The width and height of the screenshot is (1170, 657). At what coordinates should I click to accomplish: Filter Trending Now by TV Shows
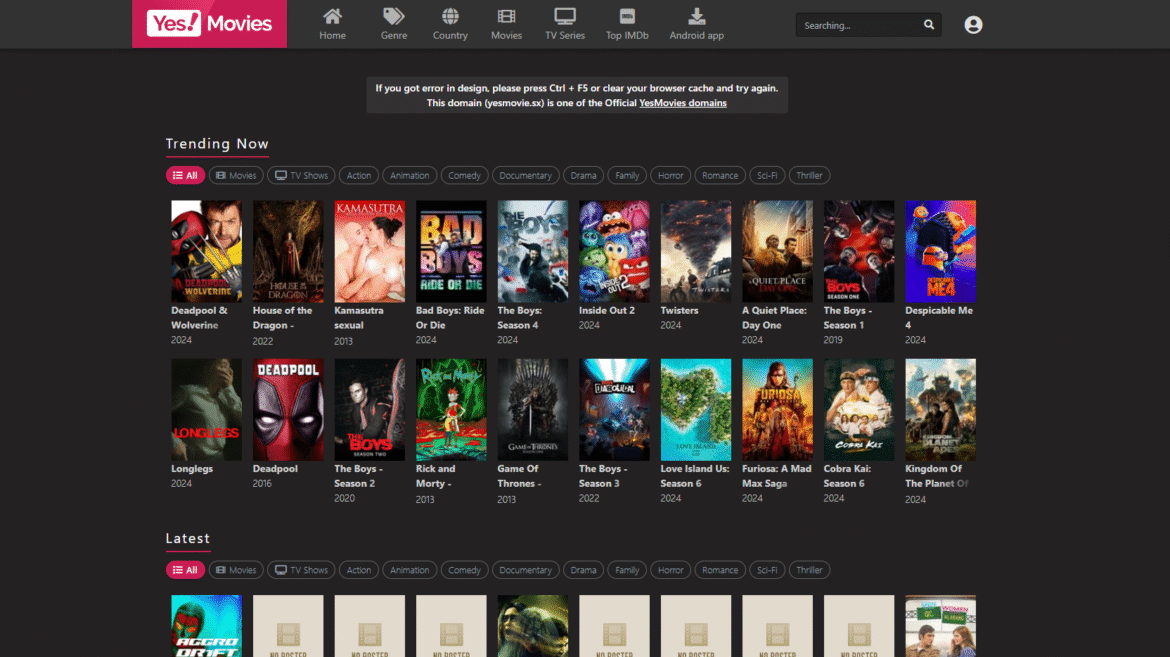pos(301,175)
